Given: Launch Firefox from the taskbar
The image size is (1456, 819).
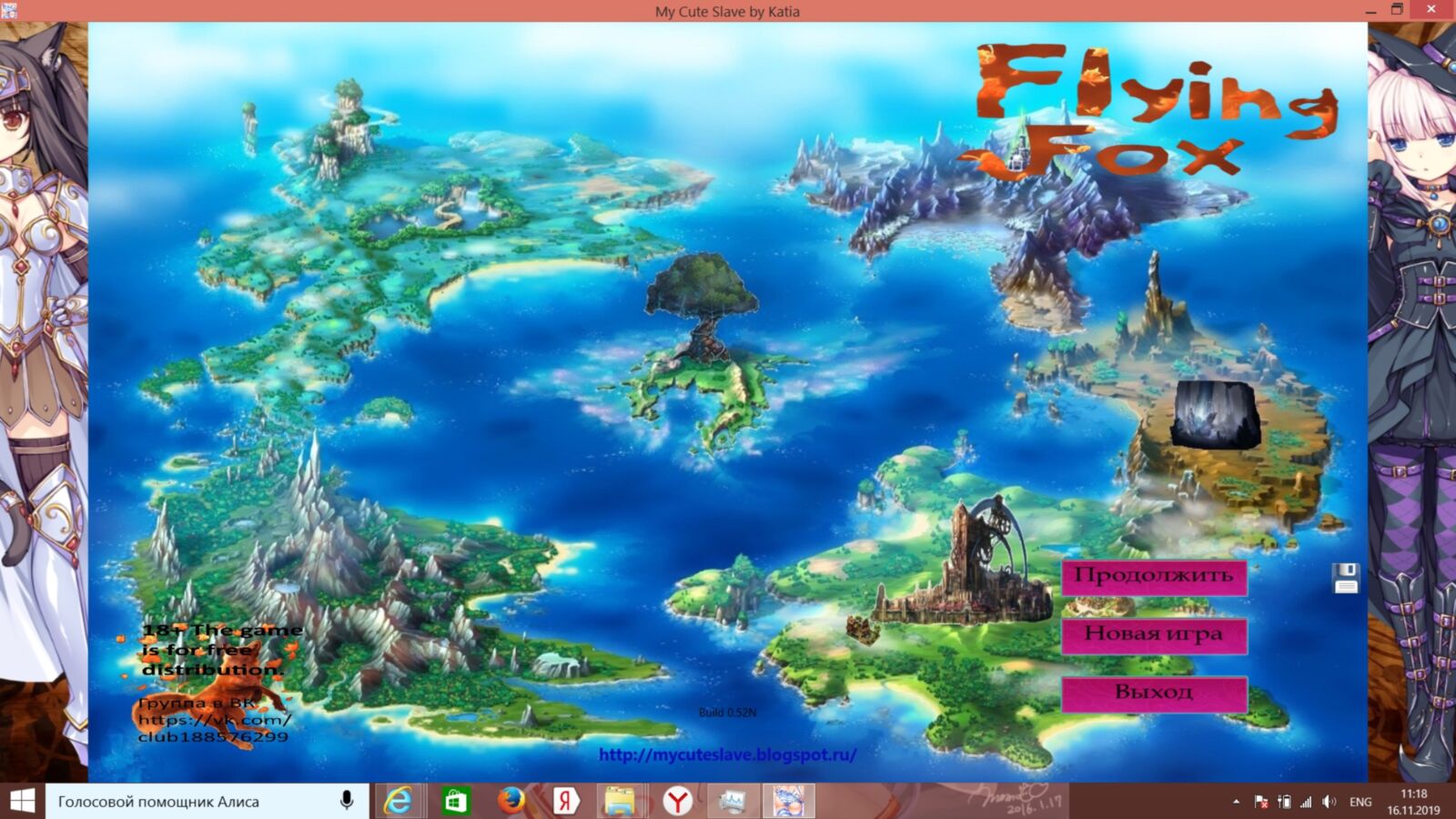Looking at the screenshot, I should 511,802.
